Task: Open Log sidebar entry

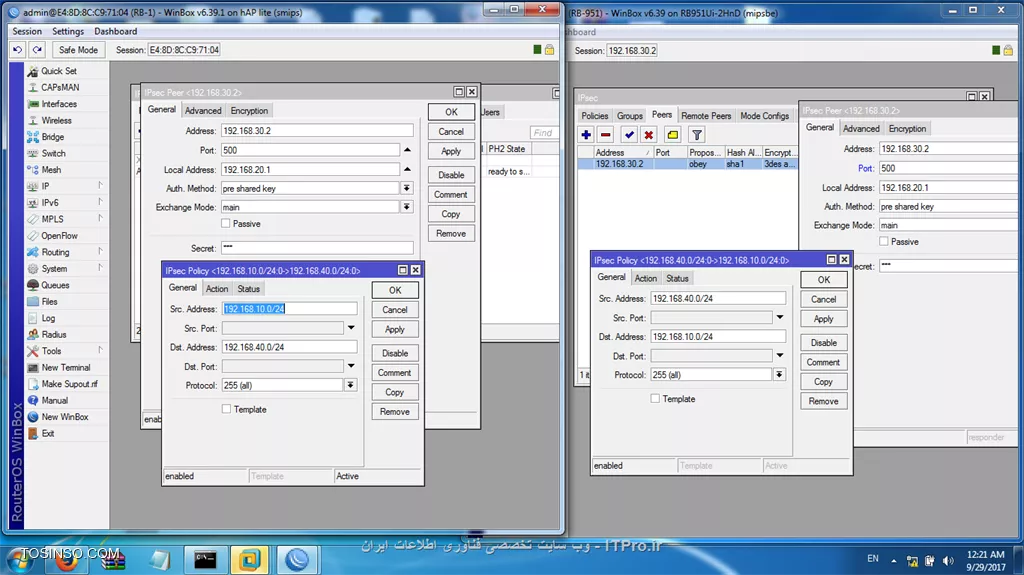Action: click(x=48, y=318)
